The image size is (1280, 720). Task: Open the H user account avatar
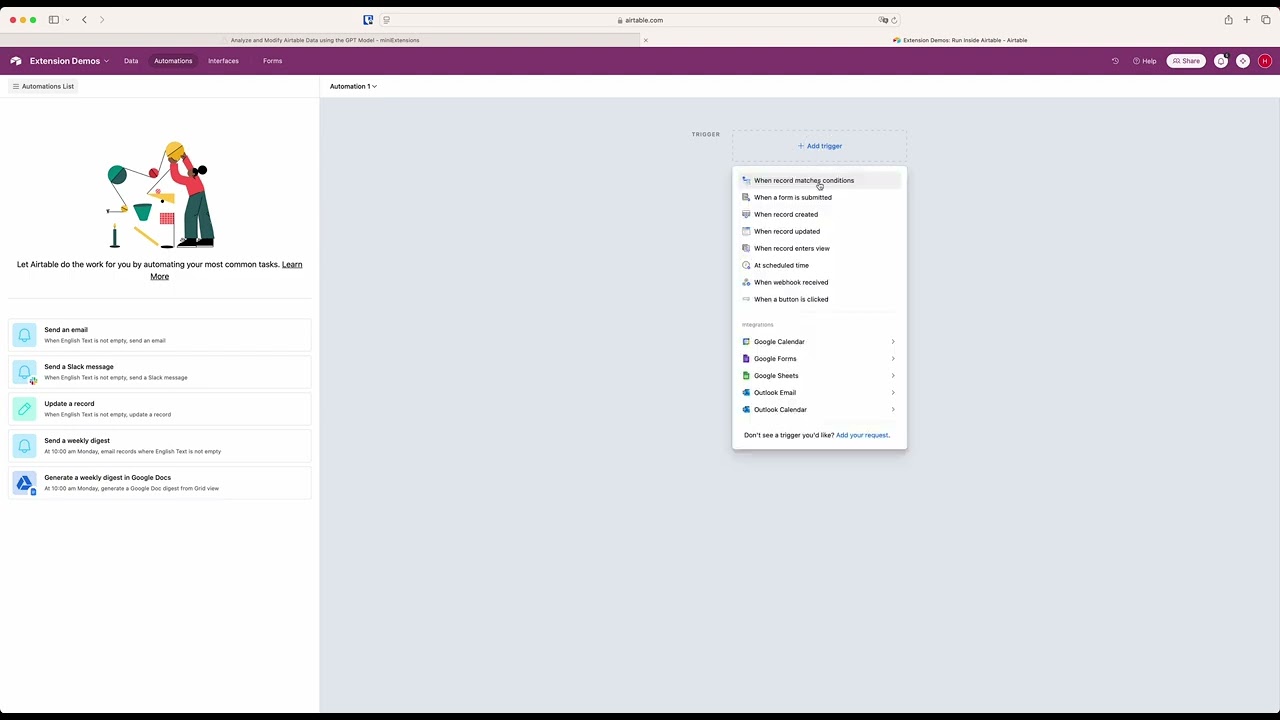[x=1265, y=61]
